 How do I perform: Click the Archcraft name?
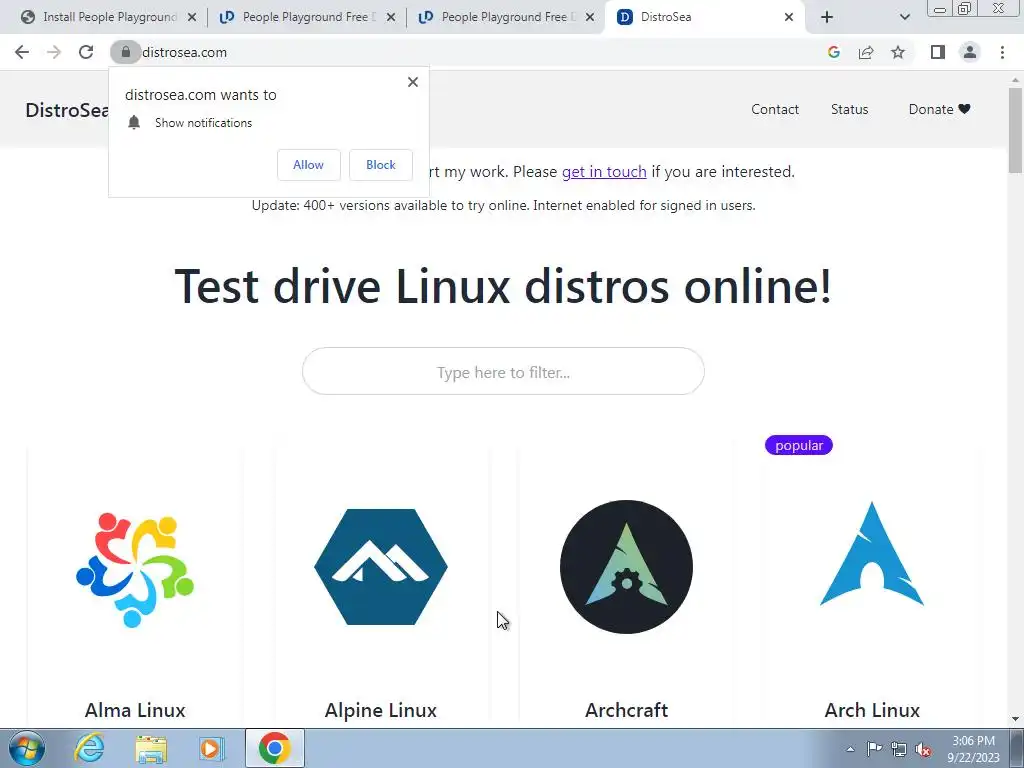[x=626, y=710]
